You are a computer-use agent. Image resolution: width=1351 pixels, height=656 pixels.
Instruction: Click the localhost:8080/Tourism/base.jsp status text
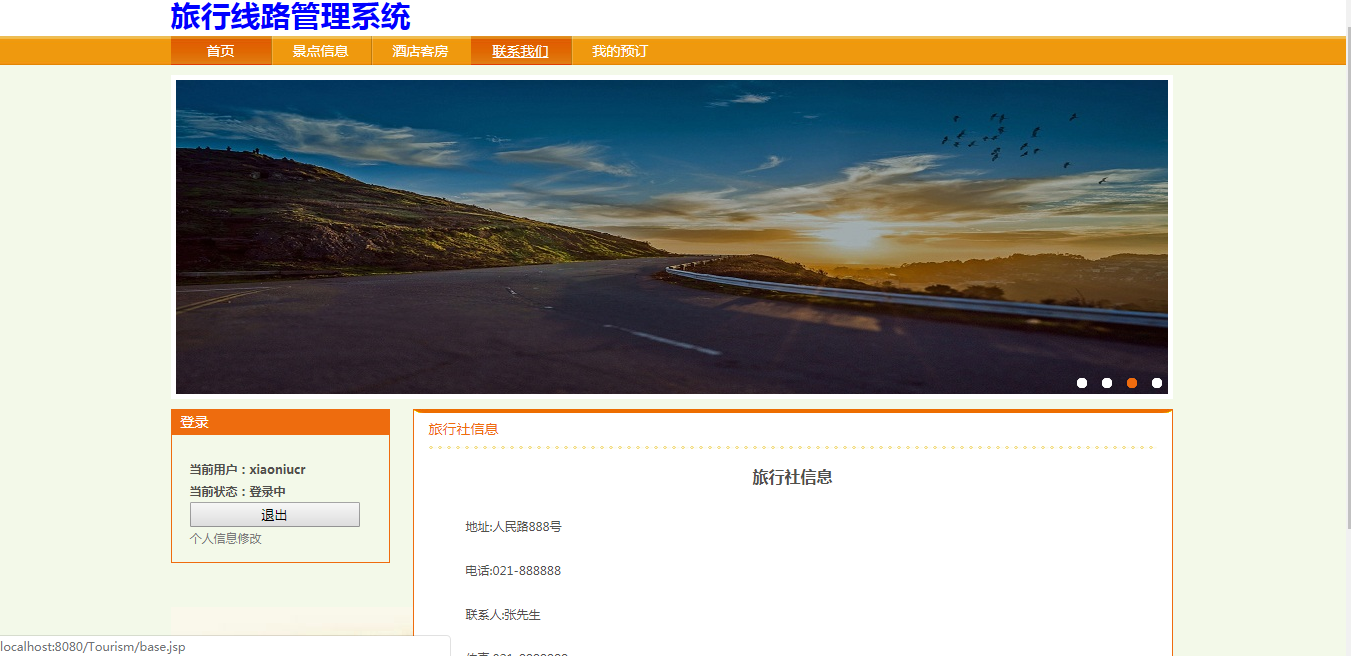[x=93, y=646]
